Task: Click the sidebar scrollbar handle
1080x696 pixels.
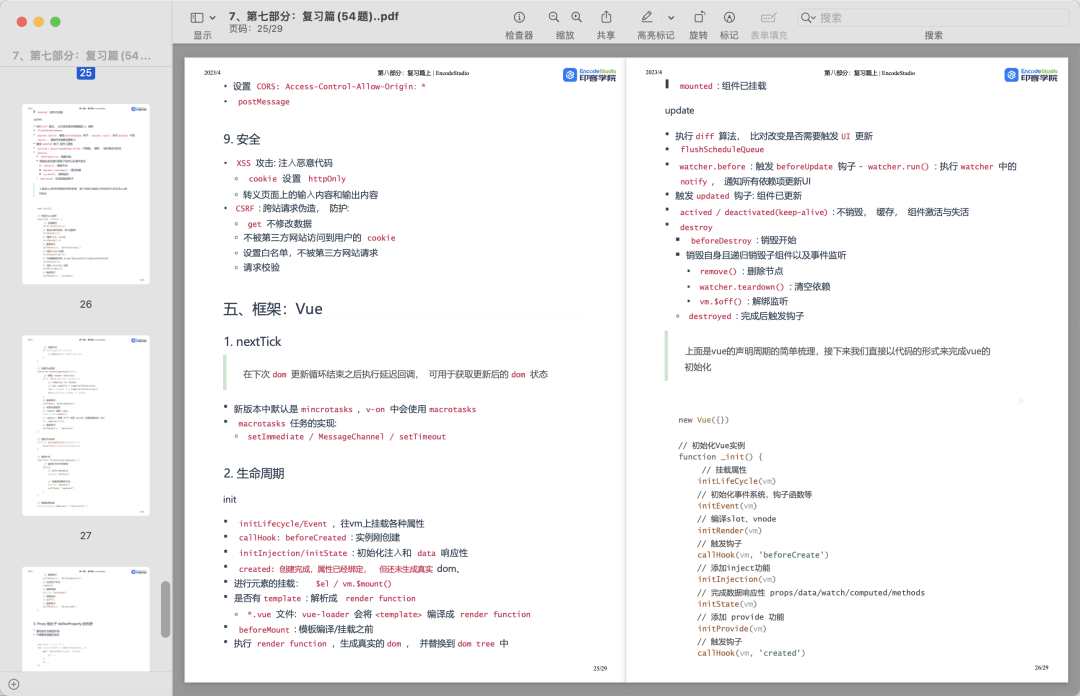Action: (x=165, y=610)
